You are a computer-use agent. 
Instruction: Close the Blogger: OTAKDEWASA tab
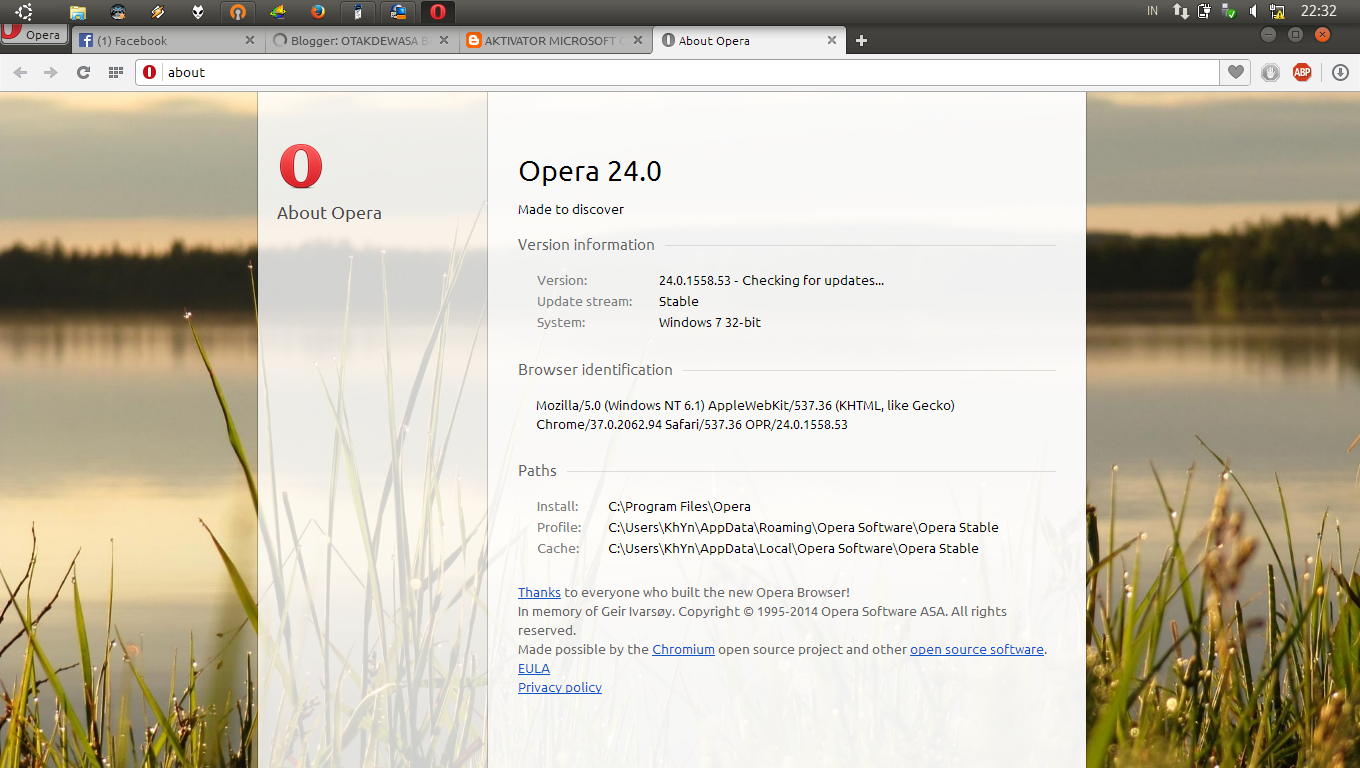(444, 41)
